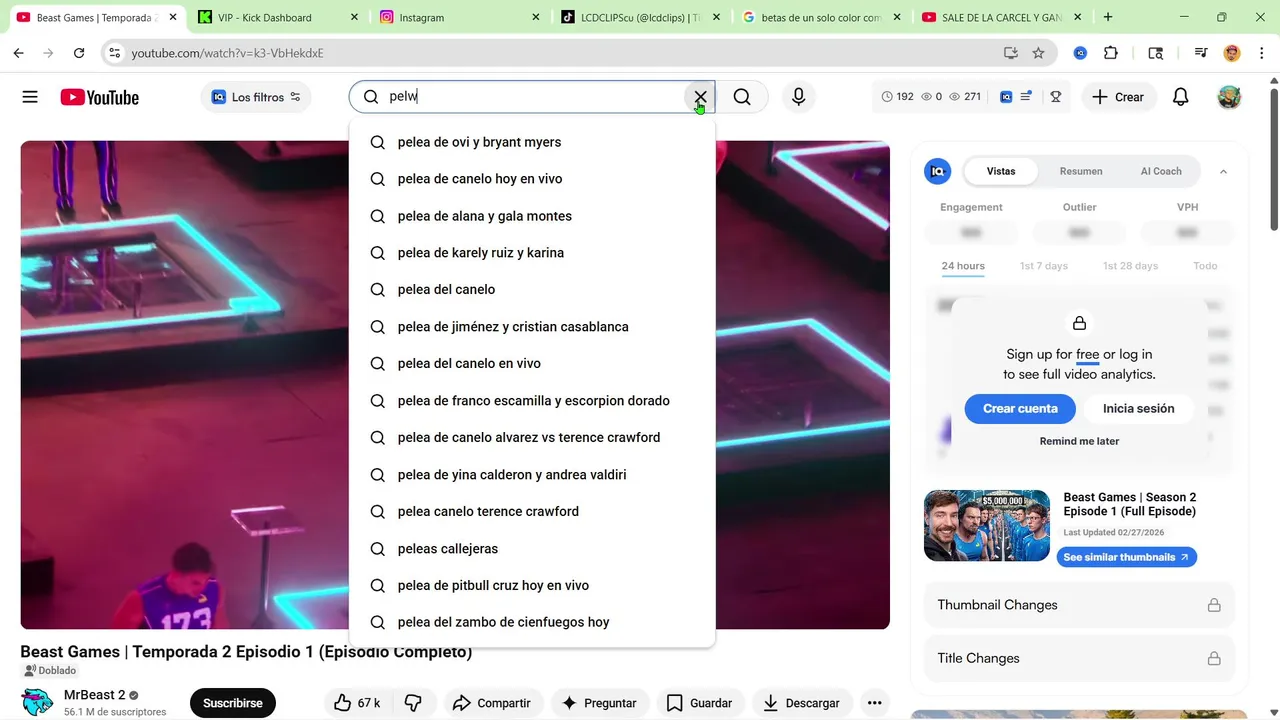Open the browser extensions puzzle icon

tap(1111, 53)
